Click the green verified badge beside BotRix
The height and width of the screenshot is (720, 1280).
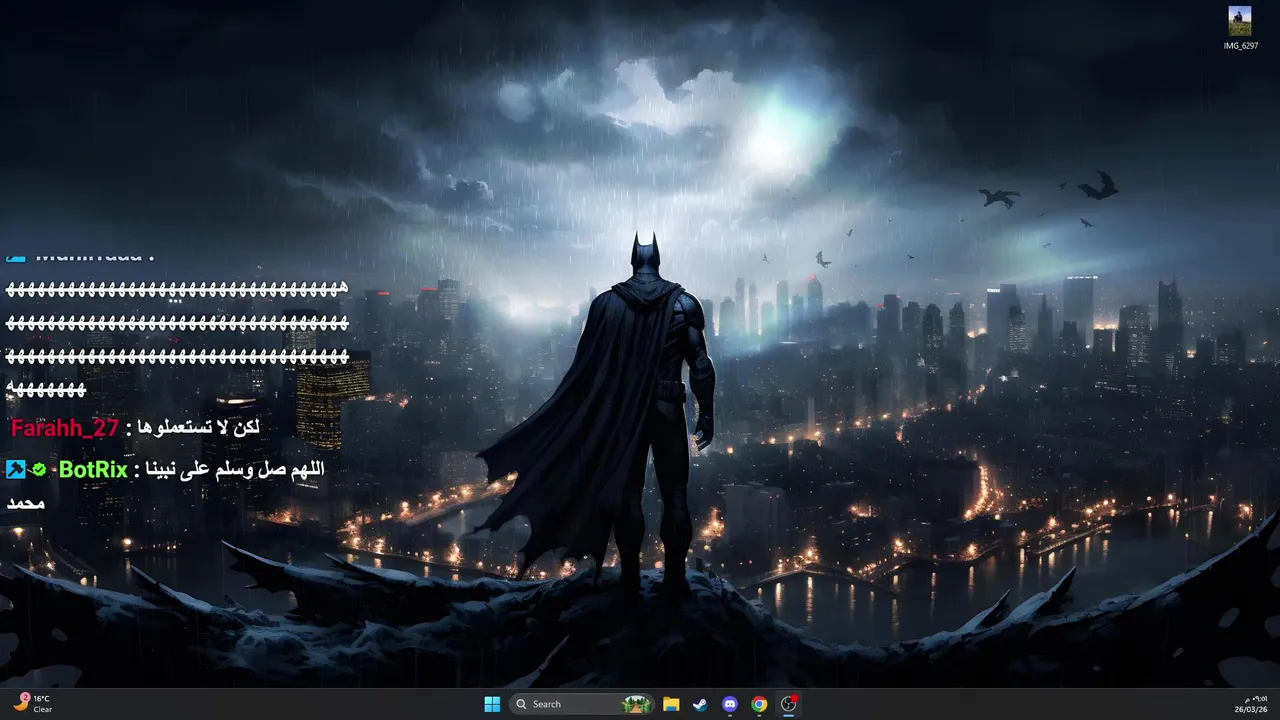[x=39, y=469]
